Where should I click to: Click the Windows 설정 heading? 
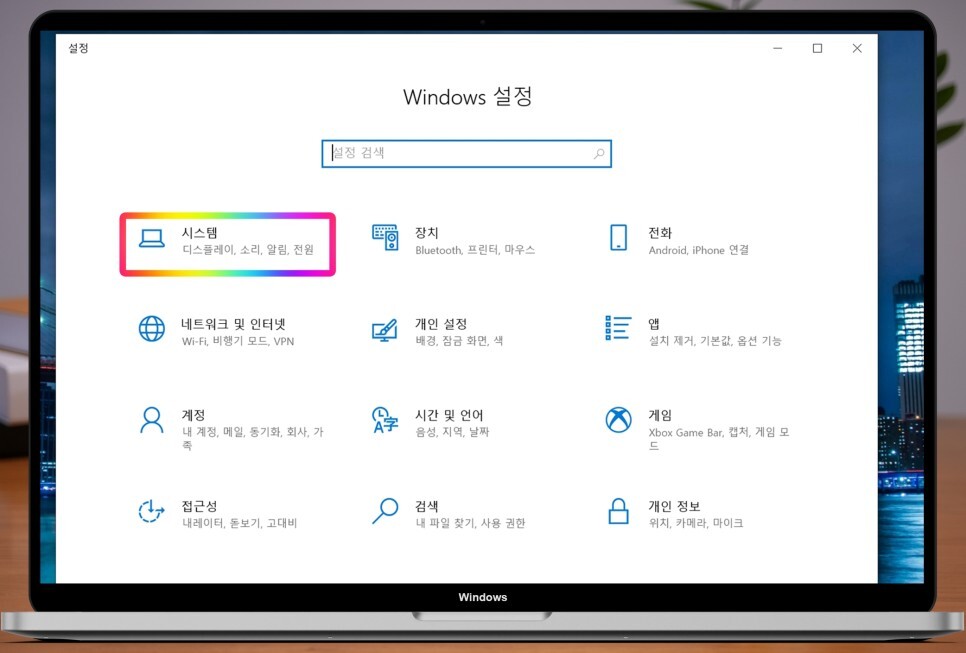click(467, 97)
